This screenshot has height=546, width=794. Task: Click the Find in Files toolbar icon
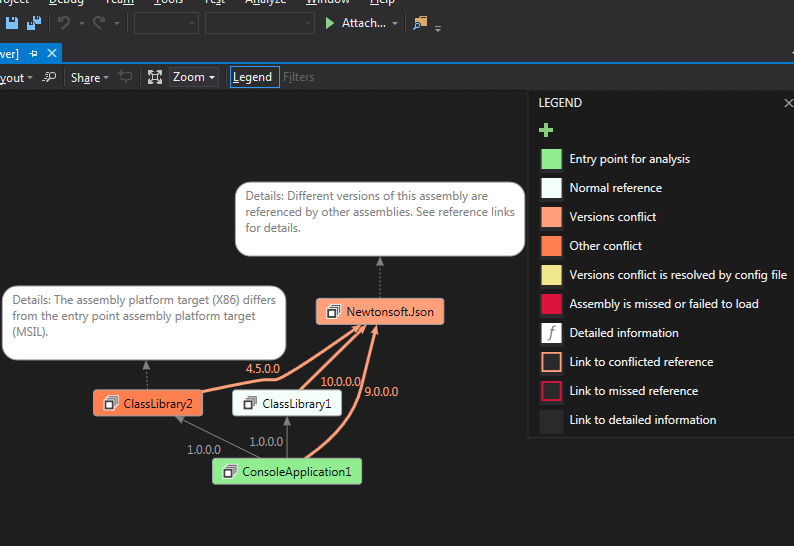pyautogui.click(x=421, y=23)
